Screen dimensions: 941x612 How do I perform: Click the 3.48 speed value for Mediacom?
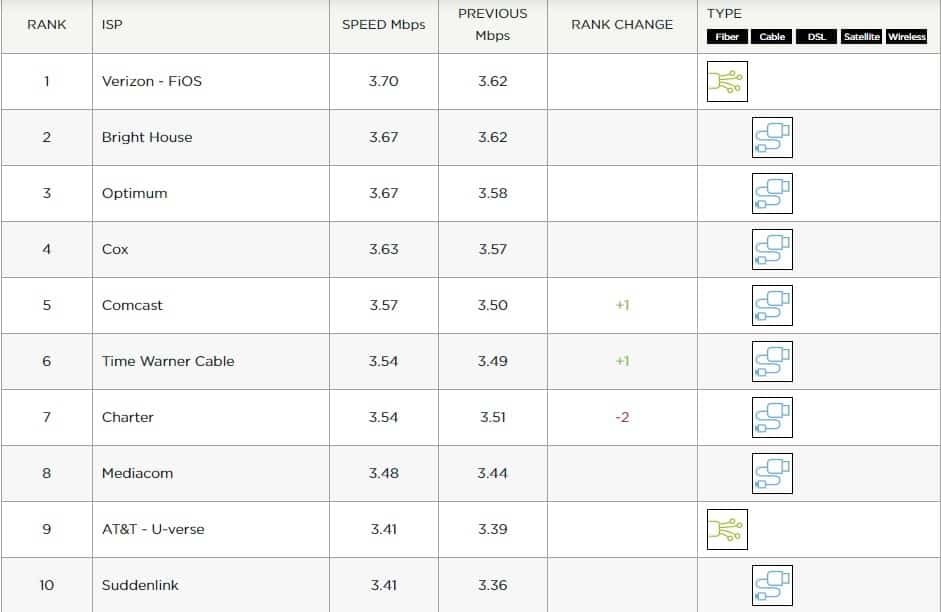tap(383, 473)
